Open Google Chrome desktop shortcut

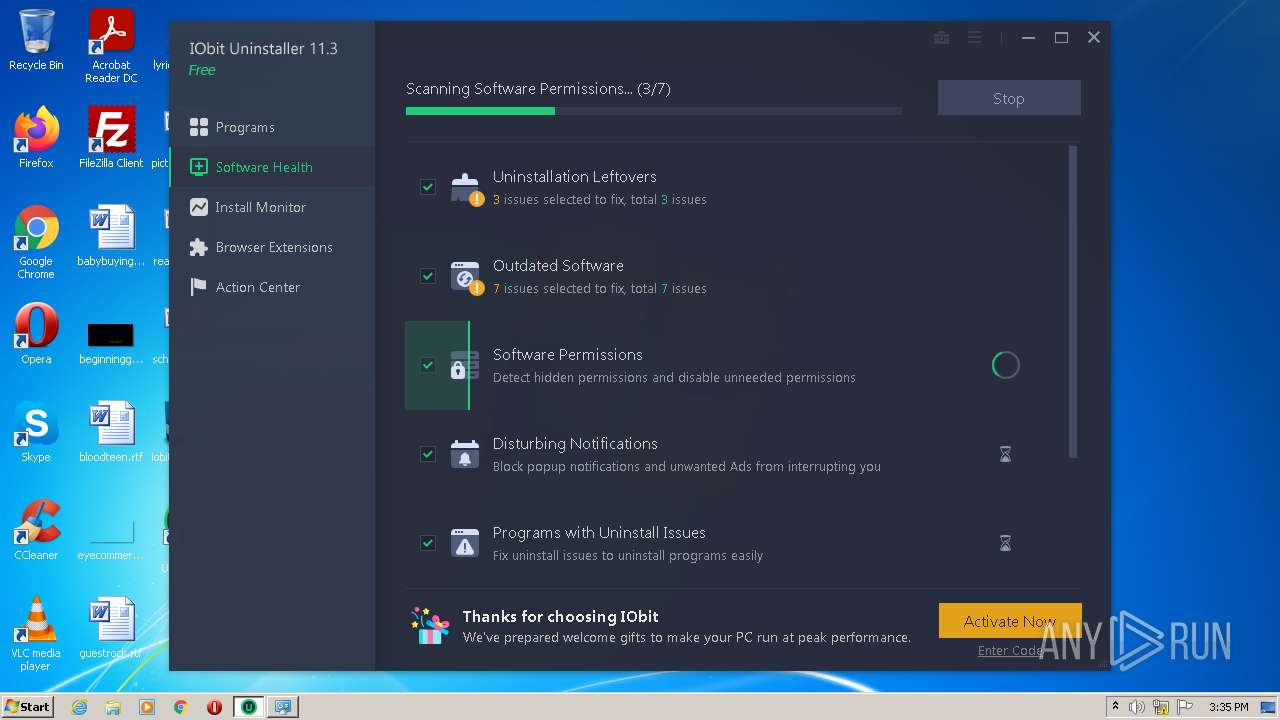click(36, 242)
